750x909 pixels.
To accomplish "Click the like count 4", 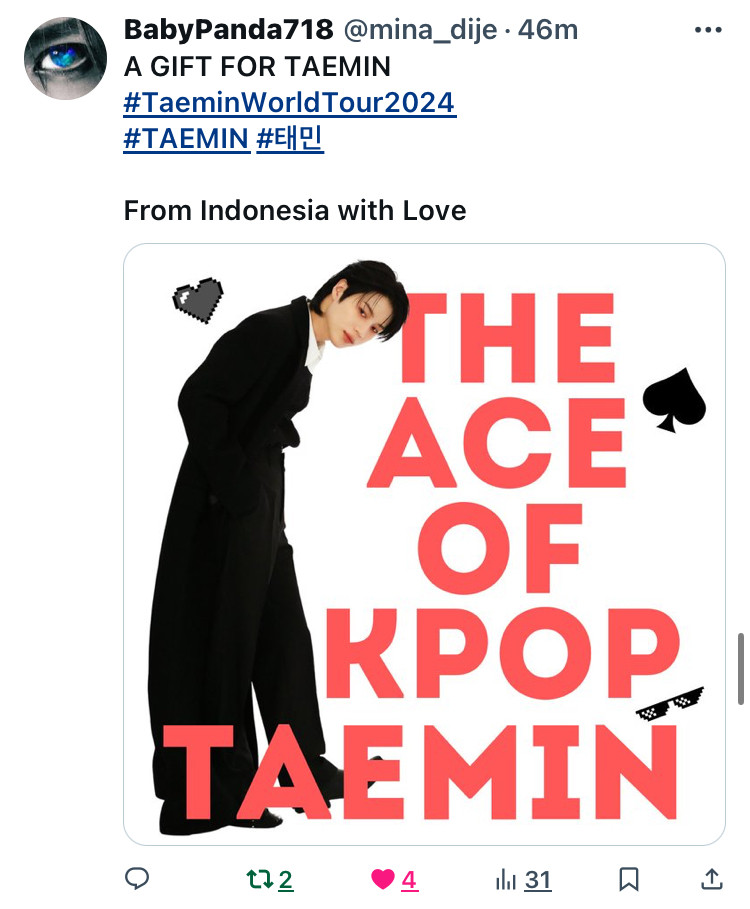I will click(409, 880).
